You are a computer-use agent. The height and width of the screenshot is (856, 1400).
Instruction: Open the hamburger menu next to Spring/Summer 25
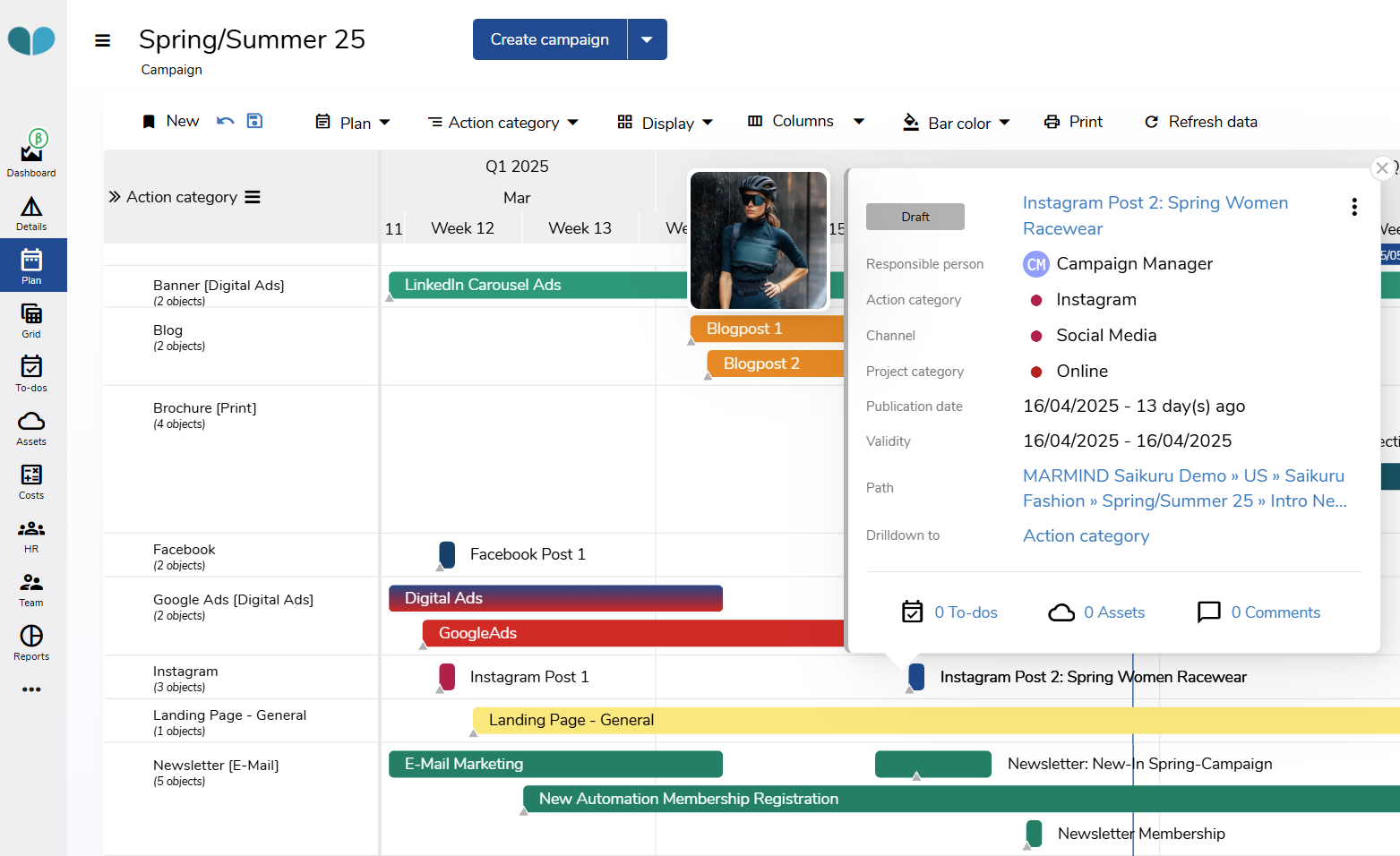[x=102, y=39]
